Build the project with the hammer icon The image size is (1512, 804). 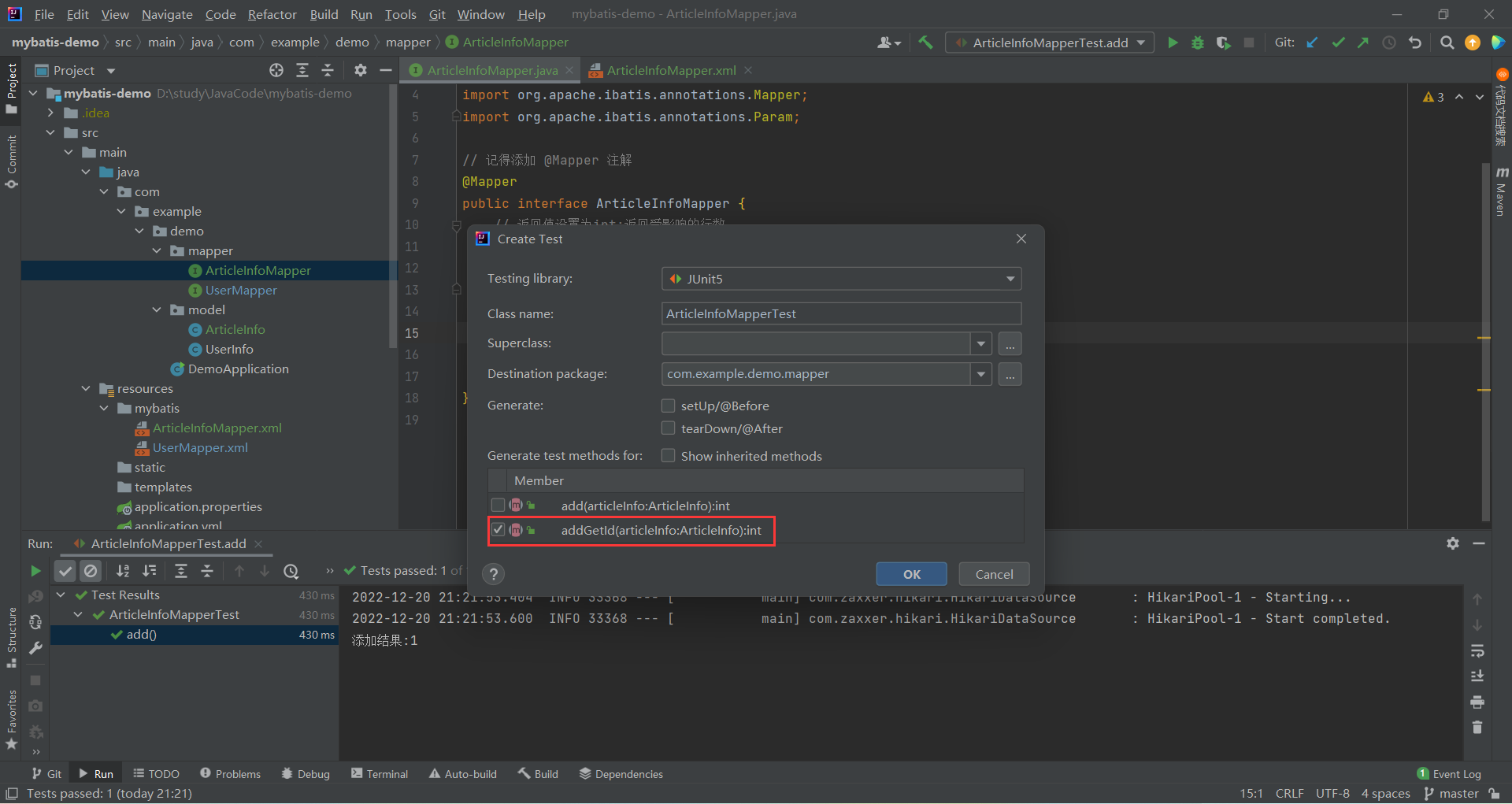point(926,43)
